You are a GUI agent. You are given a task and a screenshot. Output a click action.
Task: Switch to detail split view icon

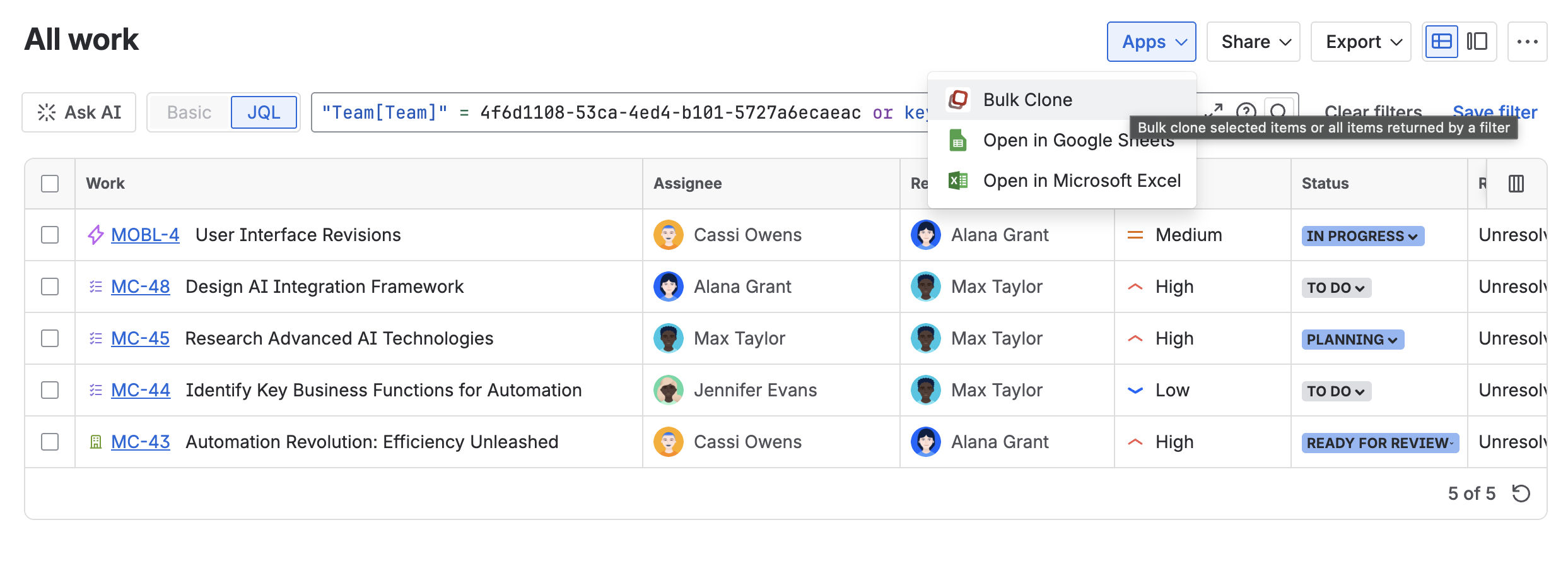1477,42
